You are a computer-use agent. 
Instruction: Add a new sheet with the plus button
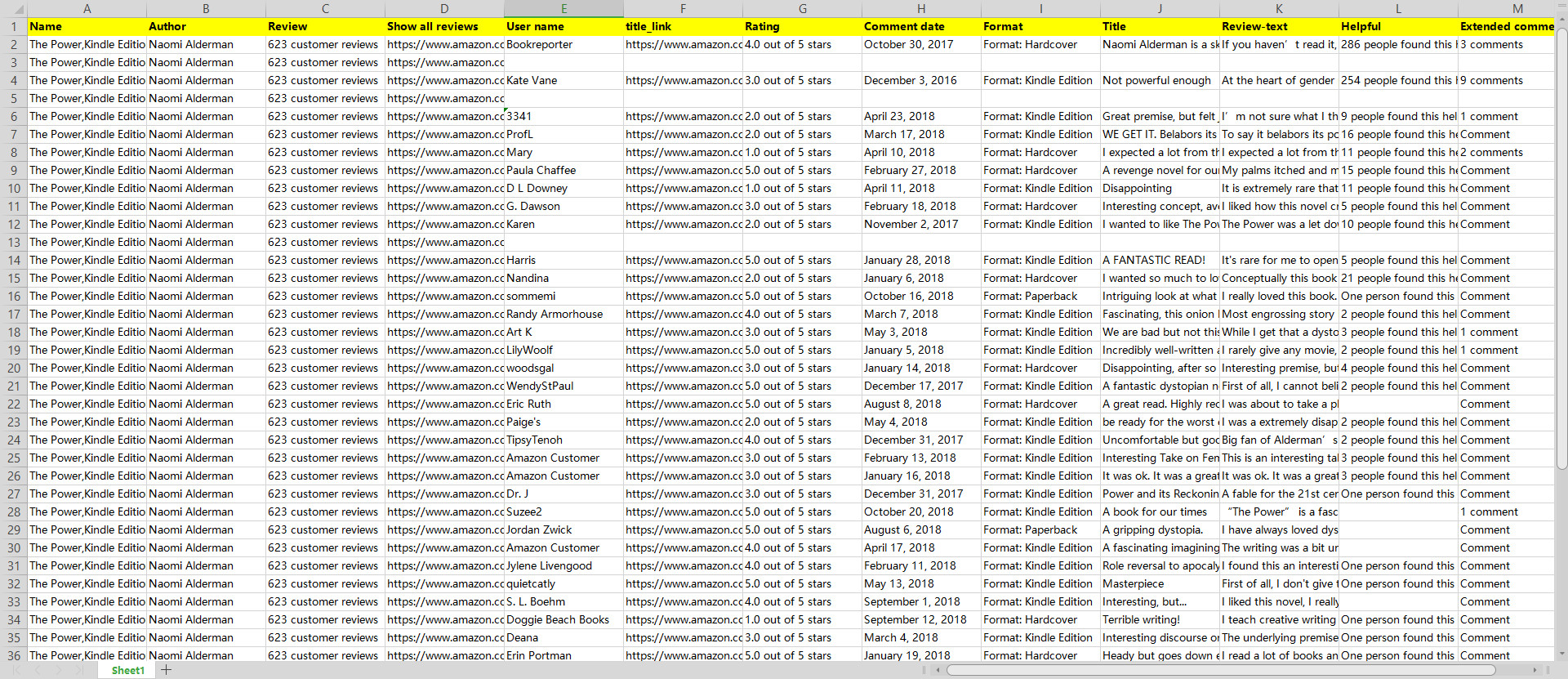coord(167,670)
